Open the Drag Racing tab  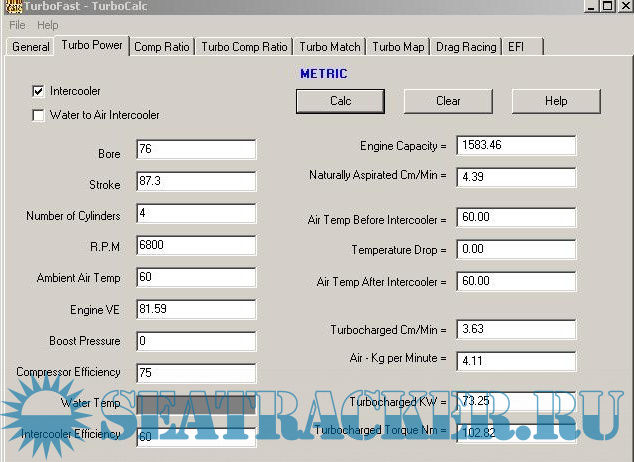pyautogui.click(x=467, y=47)
